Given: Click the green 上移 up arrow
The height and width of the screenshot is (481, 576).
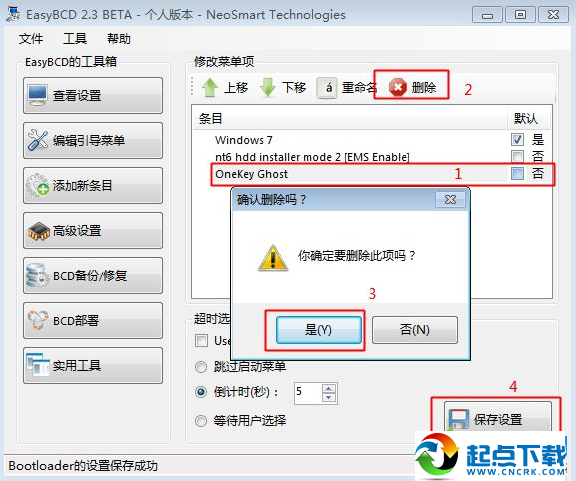Looking at the screenshot, I should click(x=210, y=87).
